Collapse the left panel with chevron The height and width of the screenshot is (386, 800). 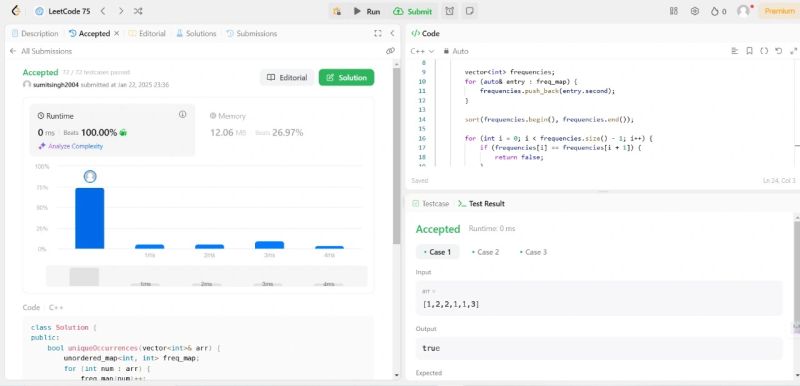pos(392,33)
